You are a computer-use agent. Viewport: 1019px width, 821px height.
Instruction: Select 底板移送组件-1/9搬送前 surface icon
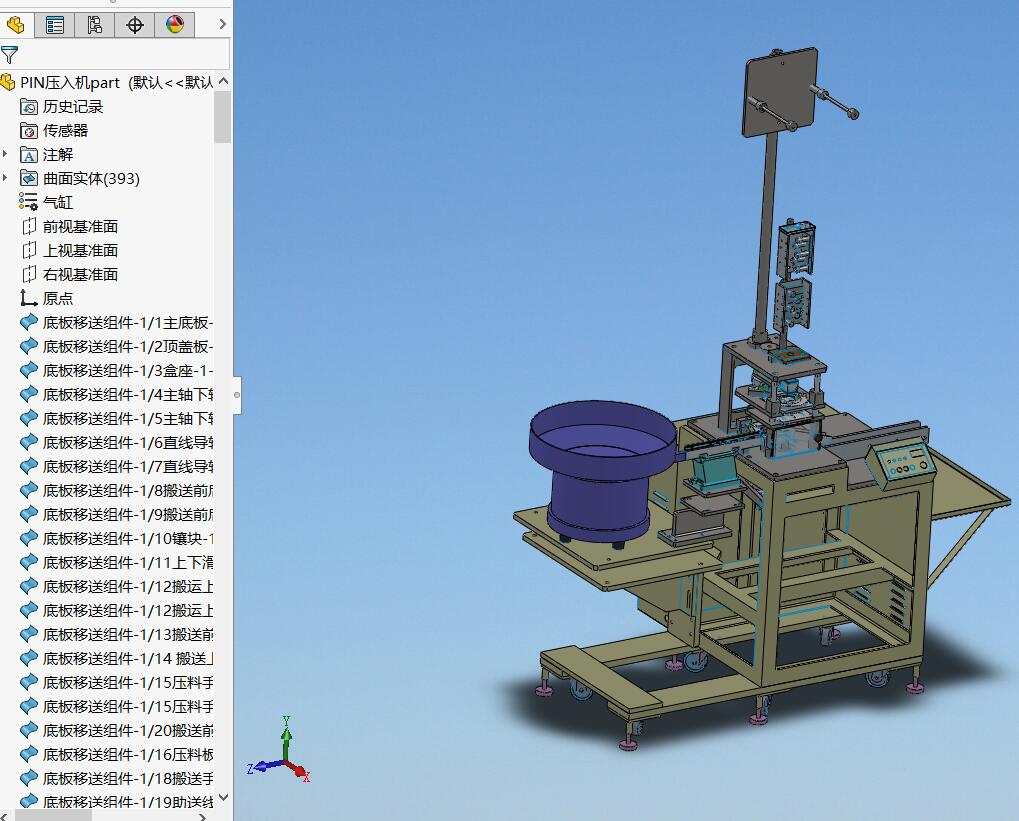[x=29, y=515]
